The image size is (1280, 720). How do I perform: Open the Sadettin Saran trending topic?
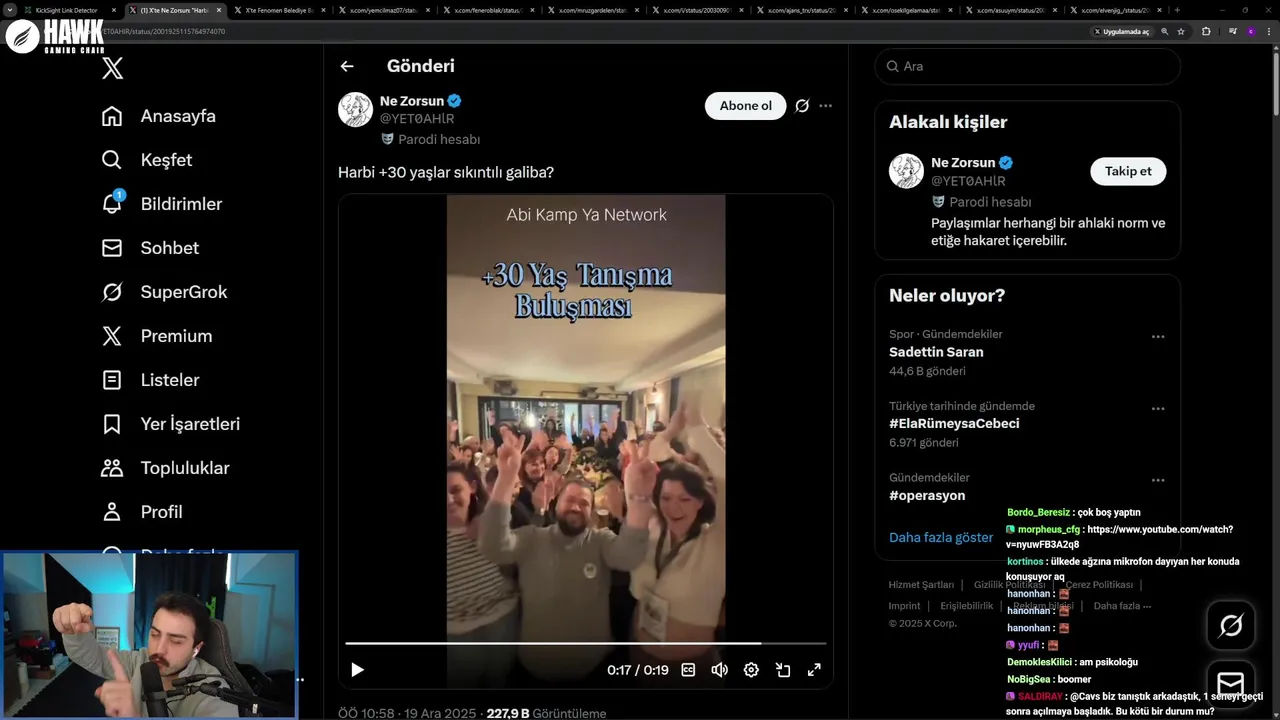coord(936,352)
